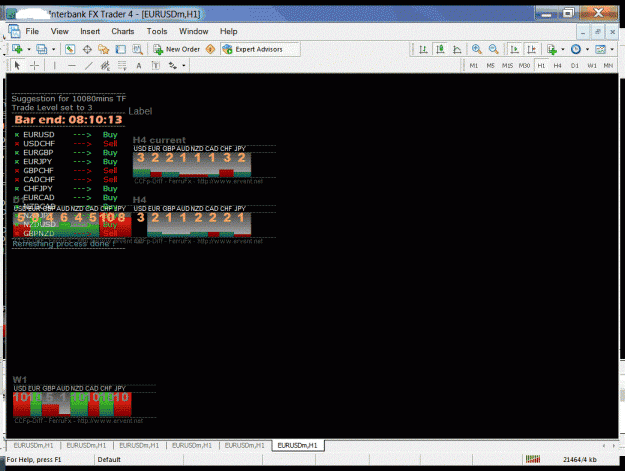Image resolution: width=625 pixels, height=471 pixels.
Task: Open the Templates icon
Action: tap(600, 49)
